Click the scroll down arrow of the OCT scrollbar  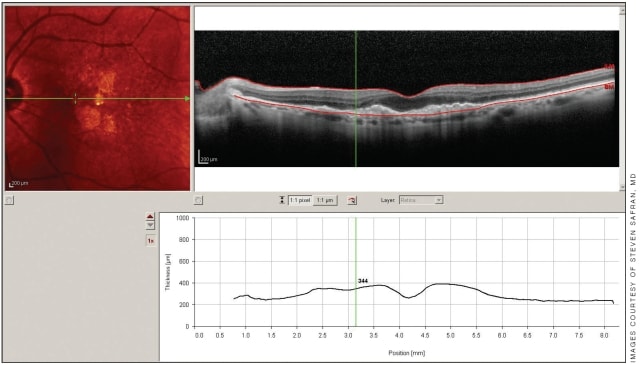tap(622, 187)
